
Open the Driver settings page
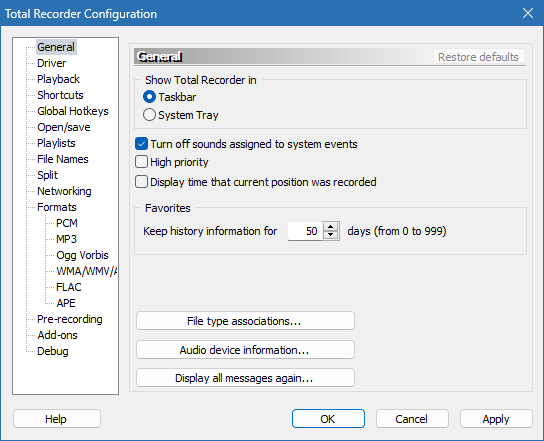(51, 63)
